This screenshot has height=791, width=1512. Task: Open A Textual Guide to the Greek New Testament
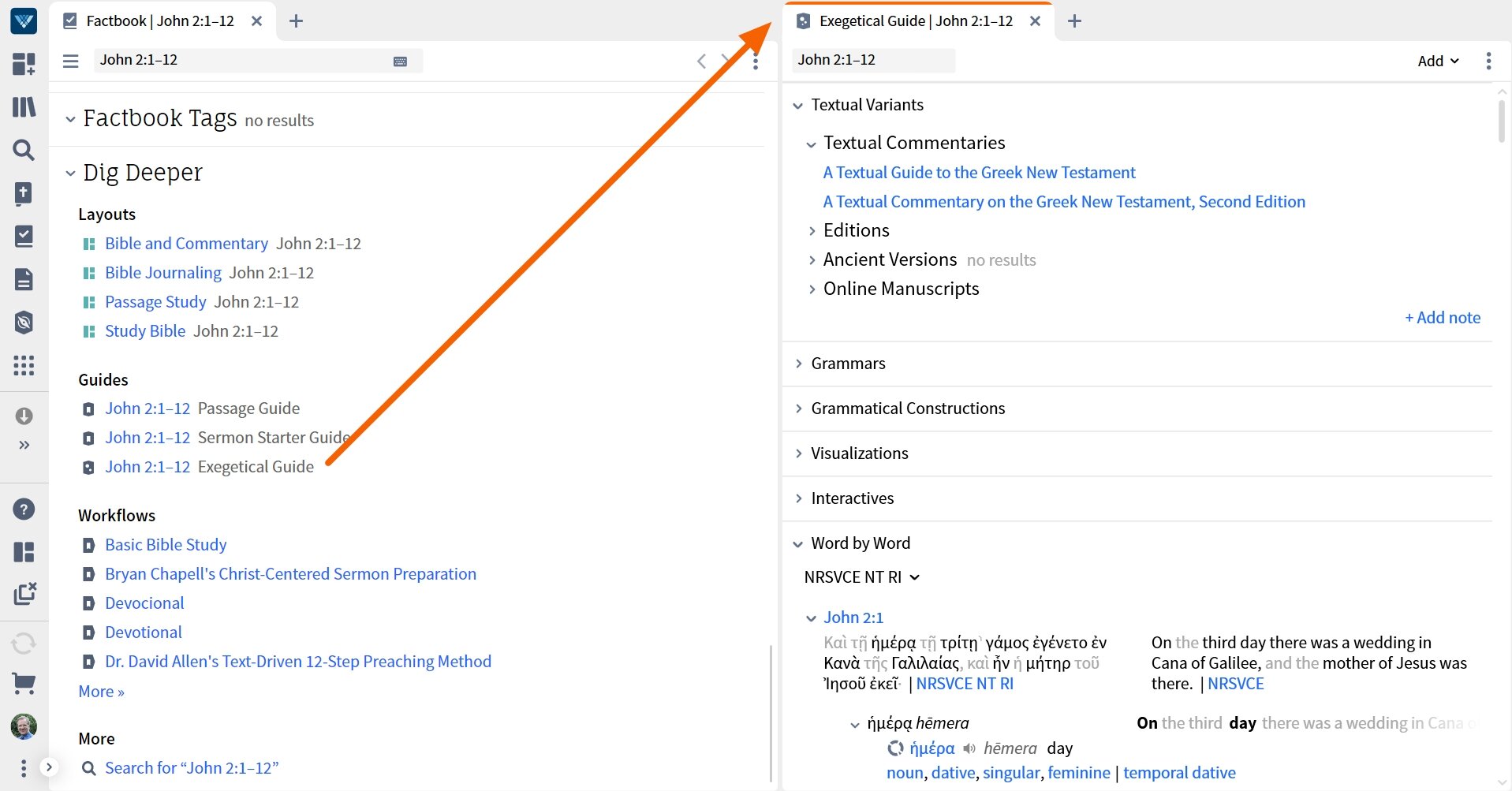(979, 173)
